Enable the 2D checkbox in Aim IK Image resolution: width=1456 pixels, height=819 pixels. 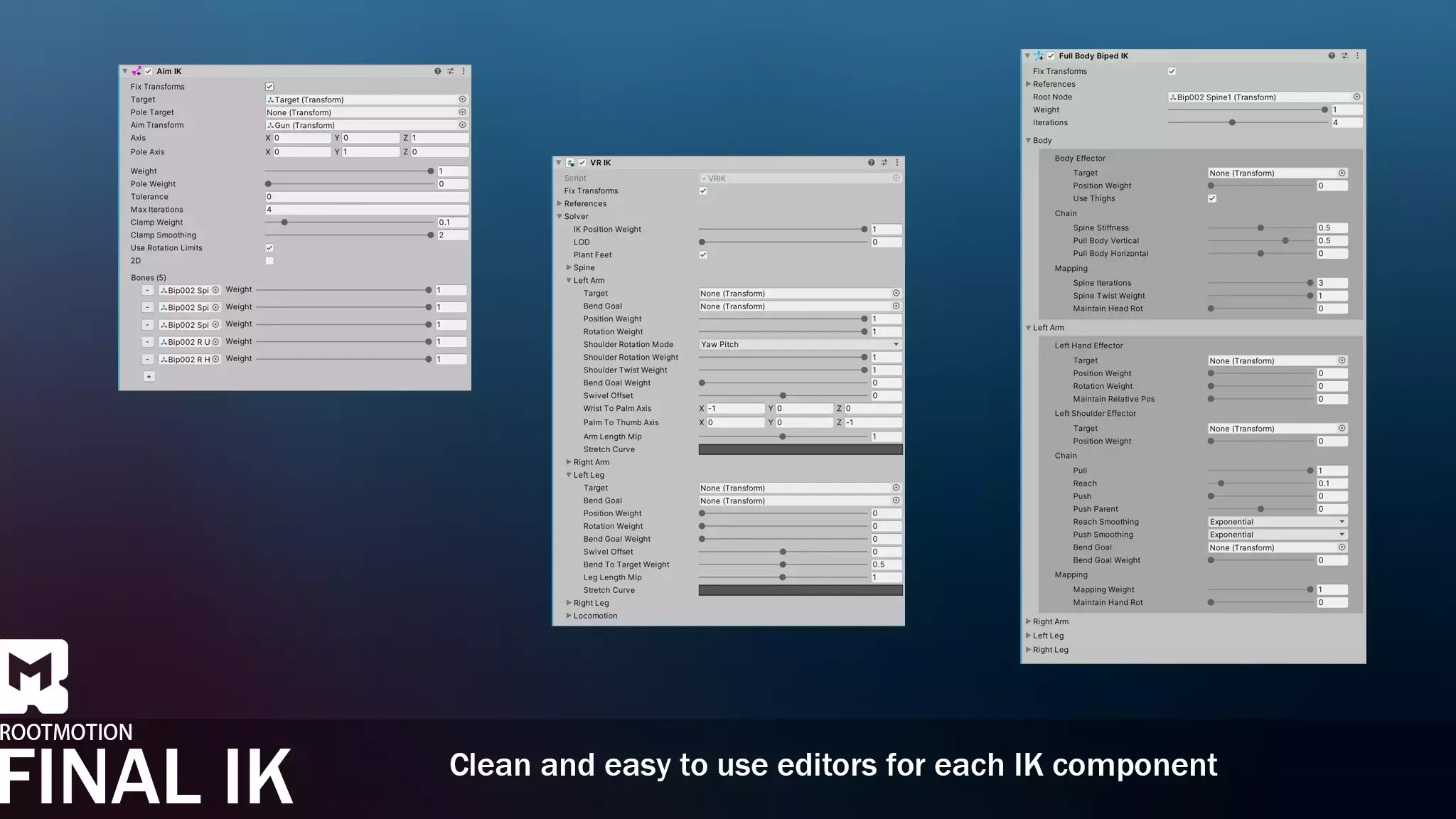pos(269,261)
